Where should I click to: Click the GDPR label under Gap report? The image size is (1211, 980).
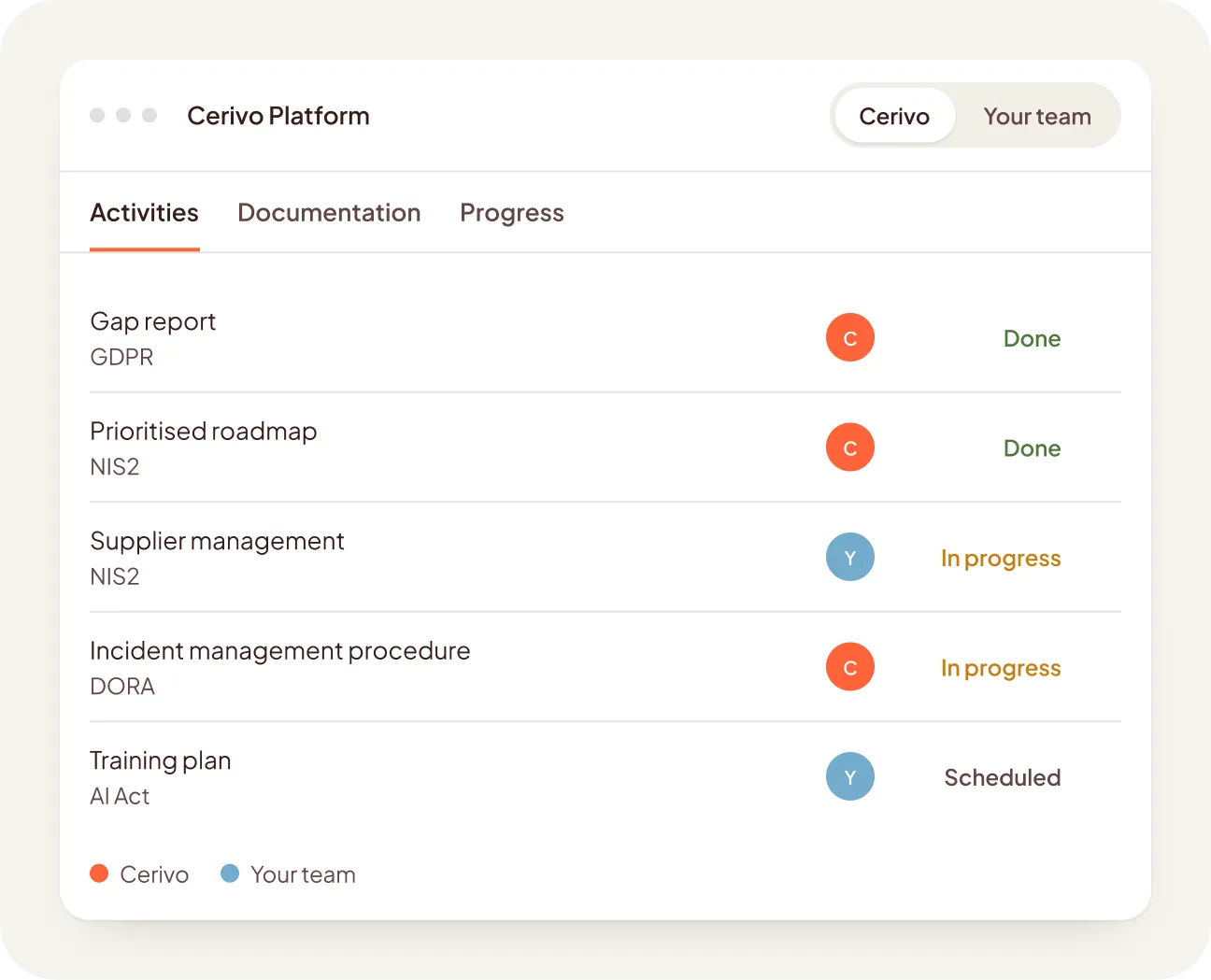121,357
